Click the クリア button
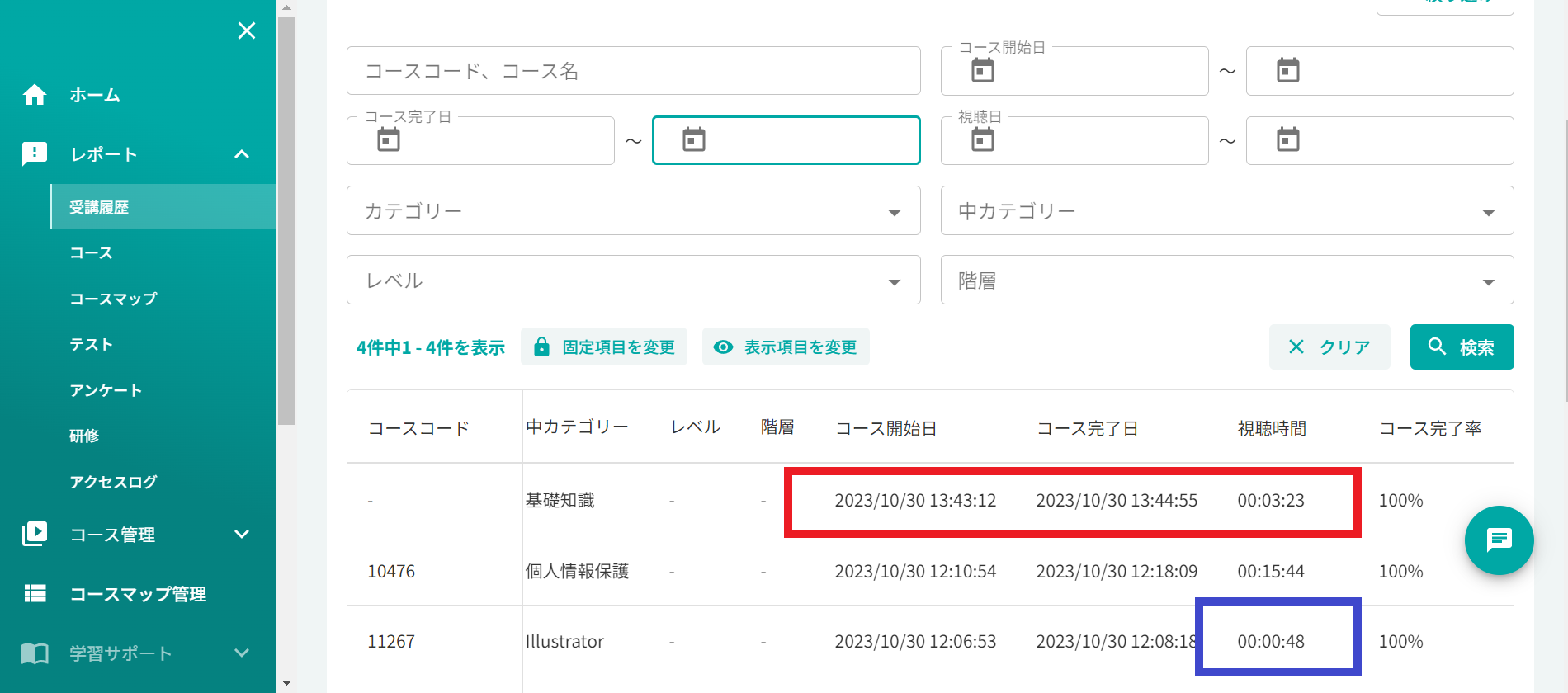The width and height of the screenshot is (1568, 693). (1329, 346)
